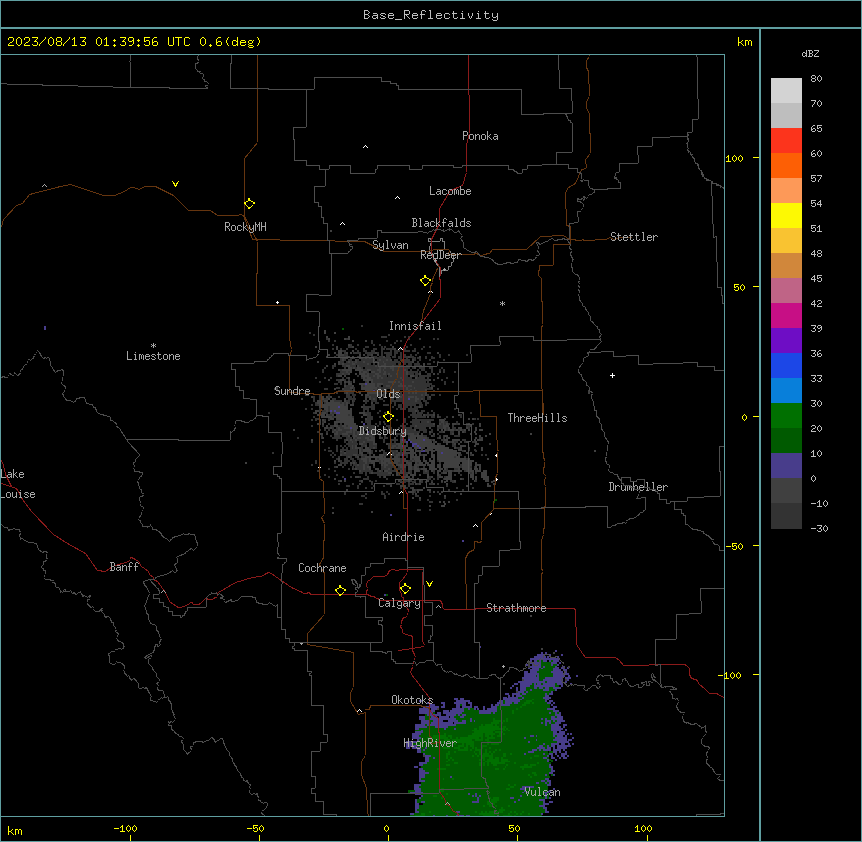
Task: Click the yellow V marker northwest of RockyMH
Action: click(x=175, y=184)
